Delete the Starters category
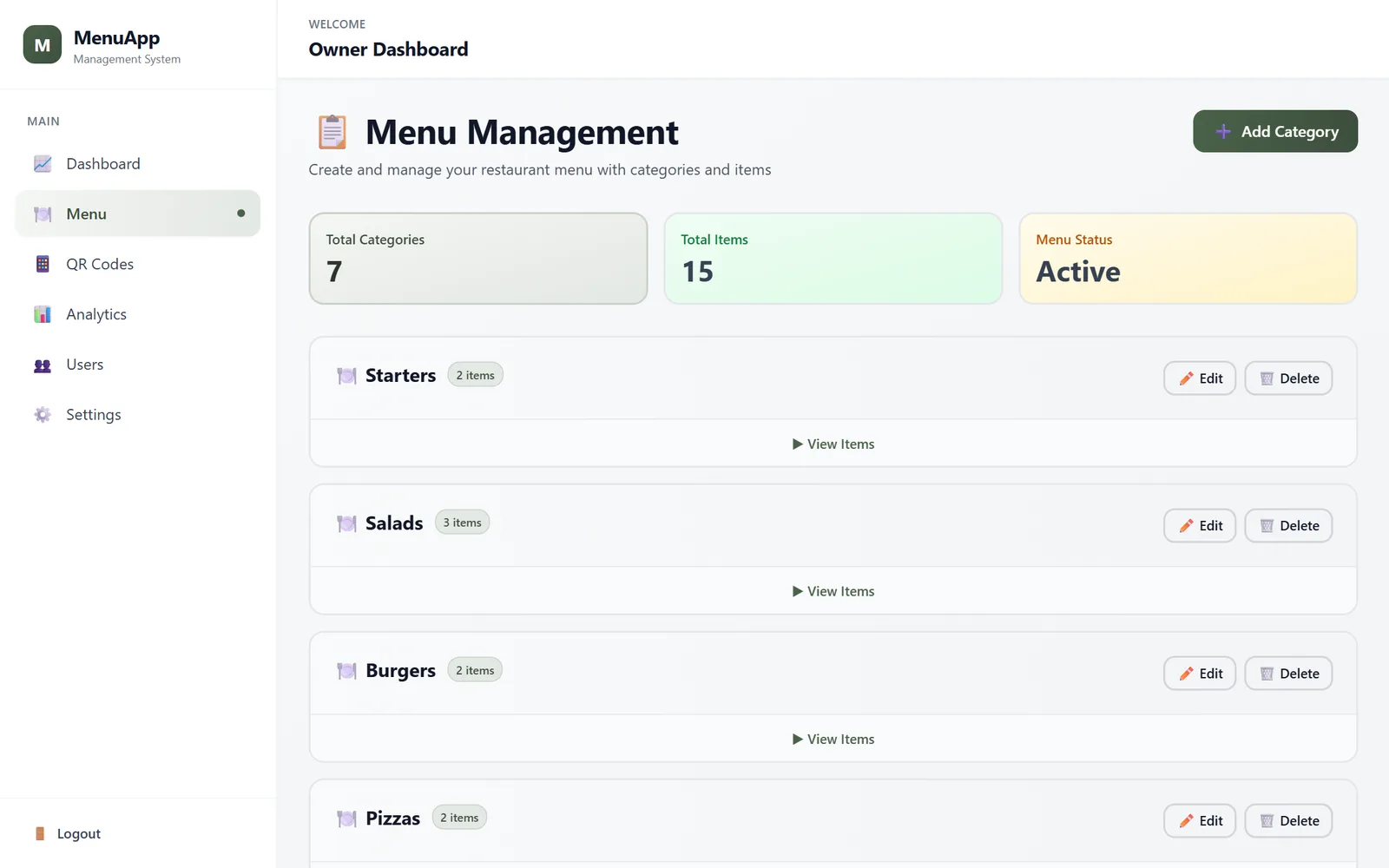1389x868 pixels. (1288, 378)
